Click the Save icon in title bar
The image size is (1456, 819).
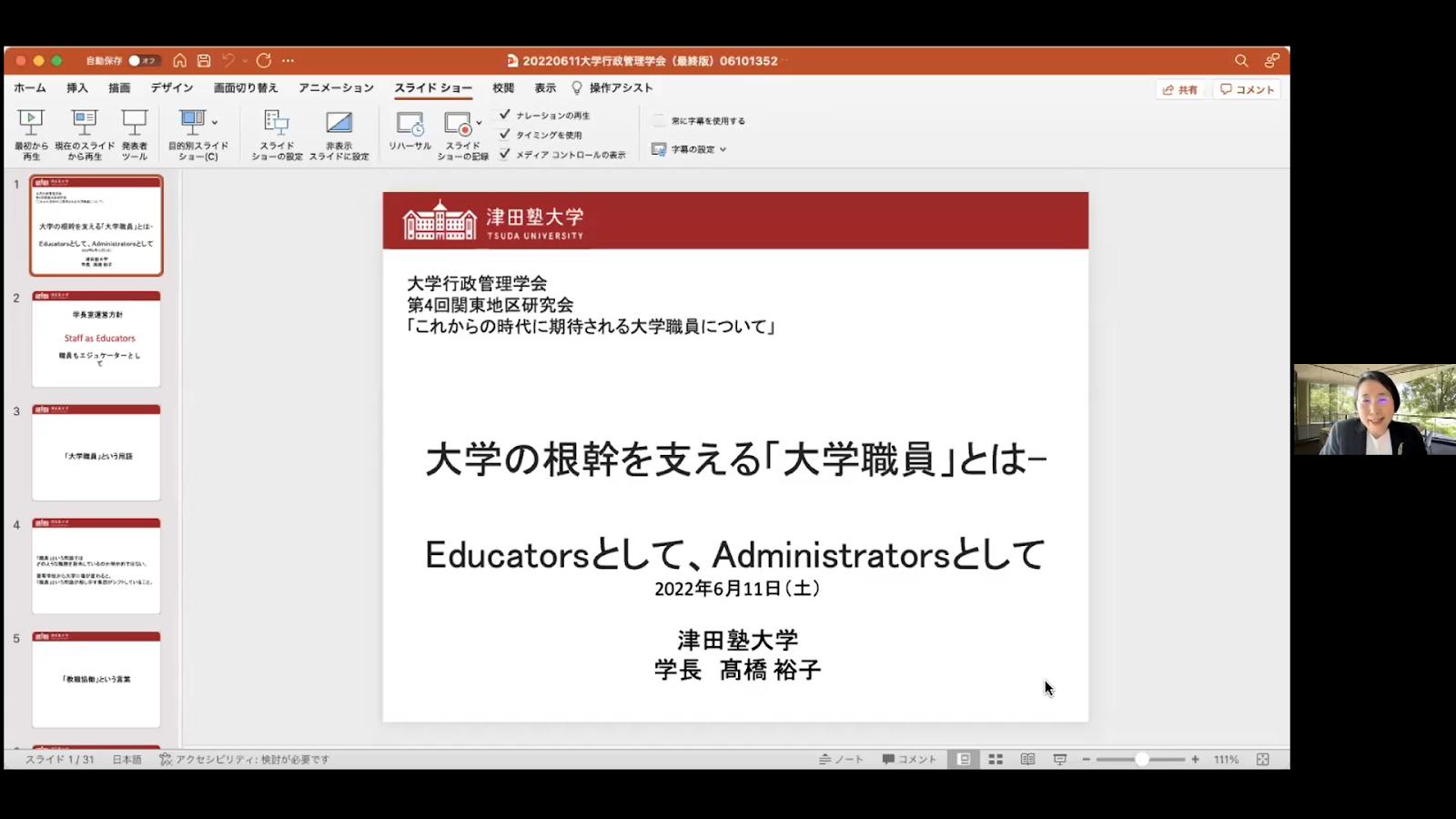(x=204, y=61)
